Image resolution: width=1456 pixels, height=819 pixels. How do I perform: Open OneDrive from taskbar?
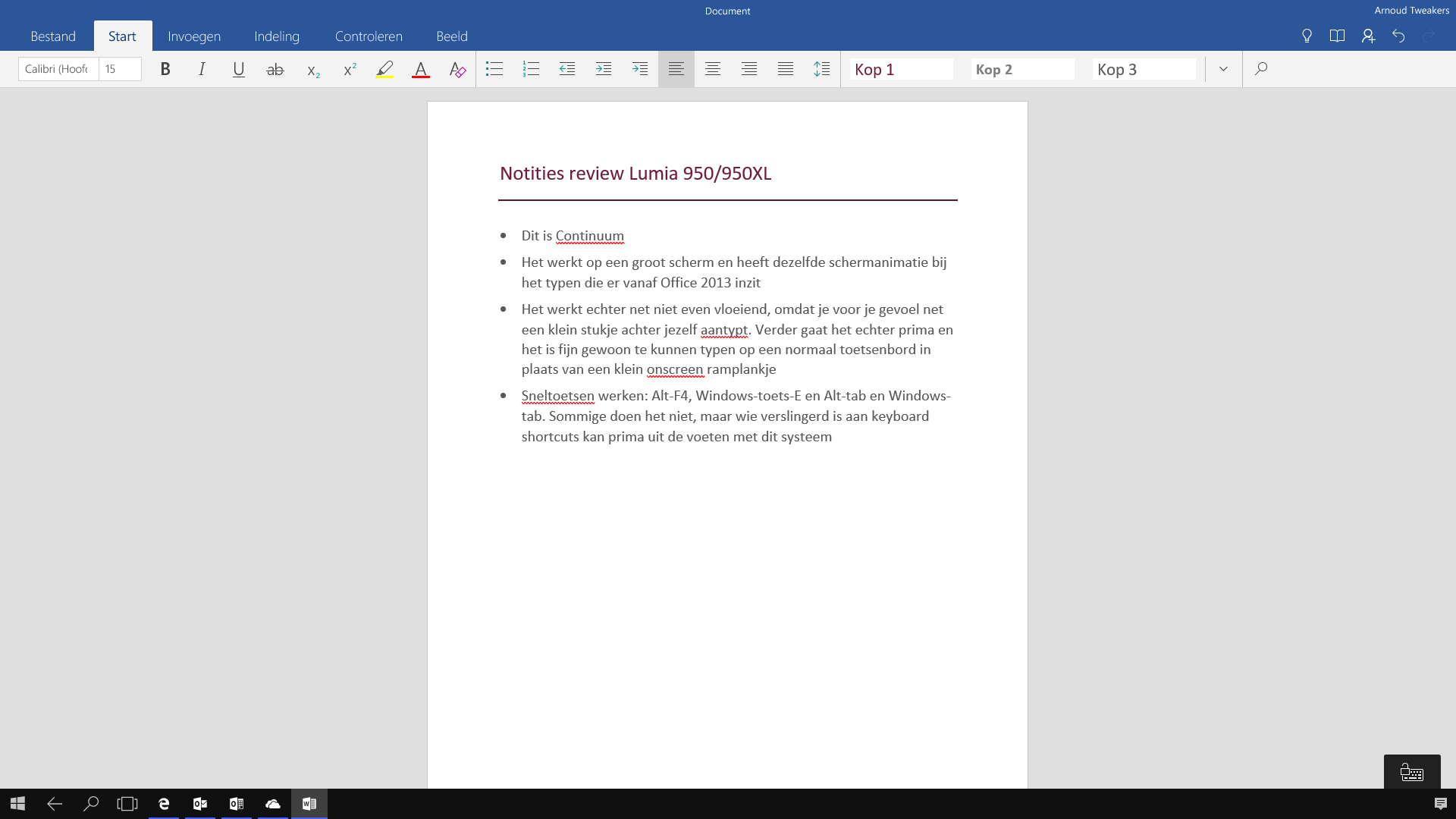(x=273, y=804)
